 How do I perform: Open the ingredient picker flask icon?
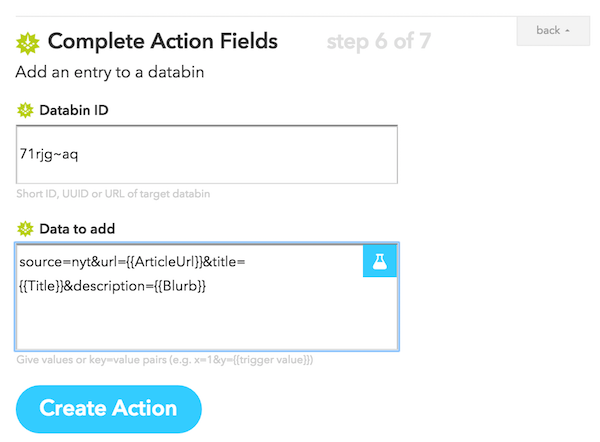380,261
